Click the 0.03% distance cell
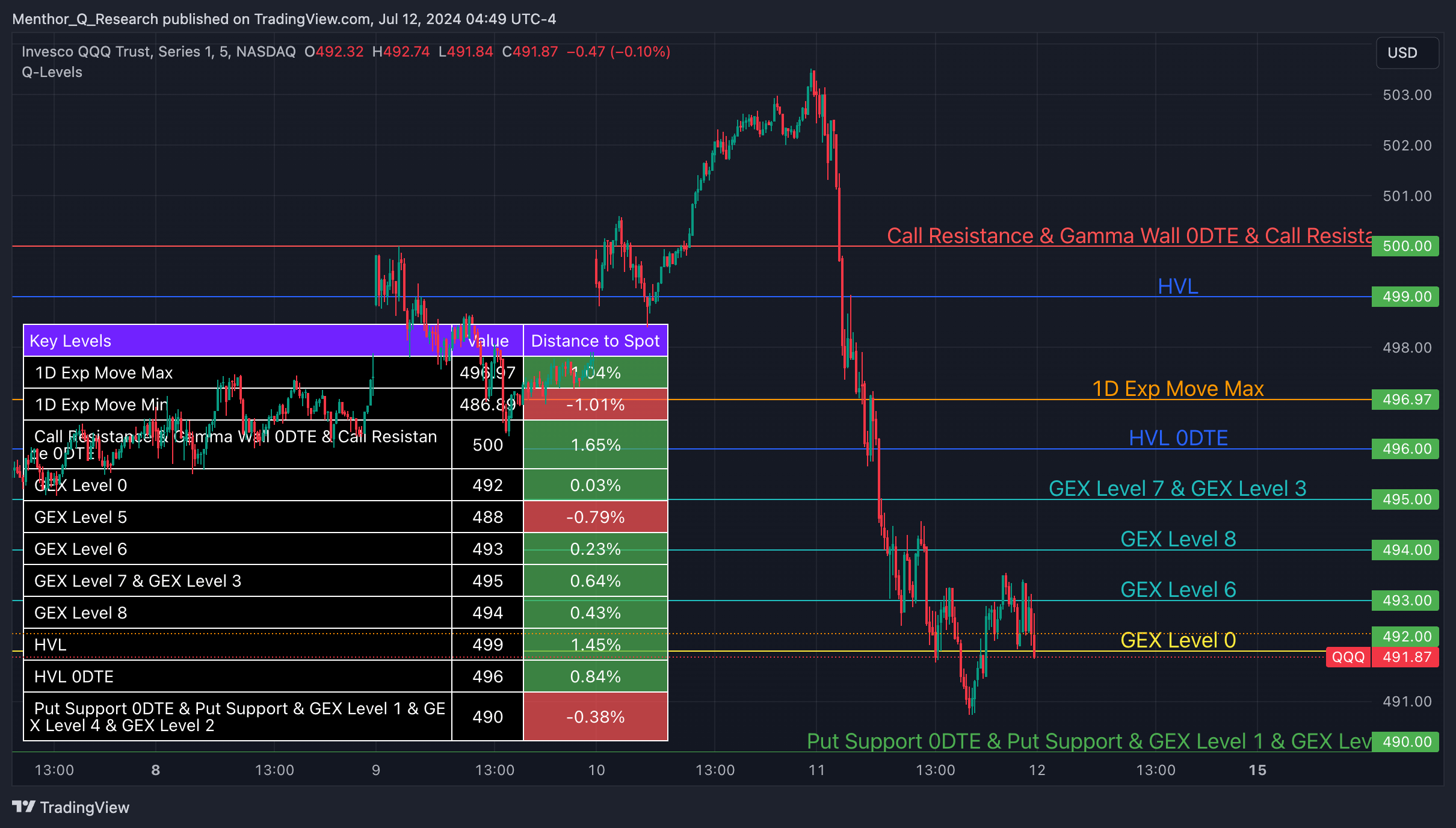The height and width of the screenshot is (828, 1456). coord(596,486)
